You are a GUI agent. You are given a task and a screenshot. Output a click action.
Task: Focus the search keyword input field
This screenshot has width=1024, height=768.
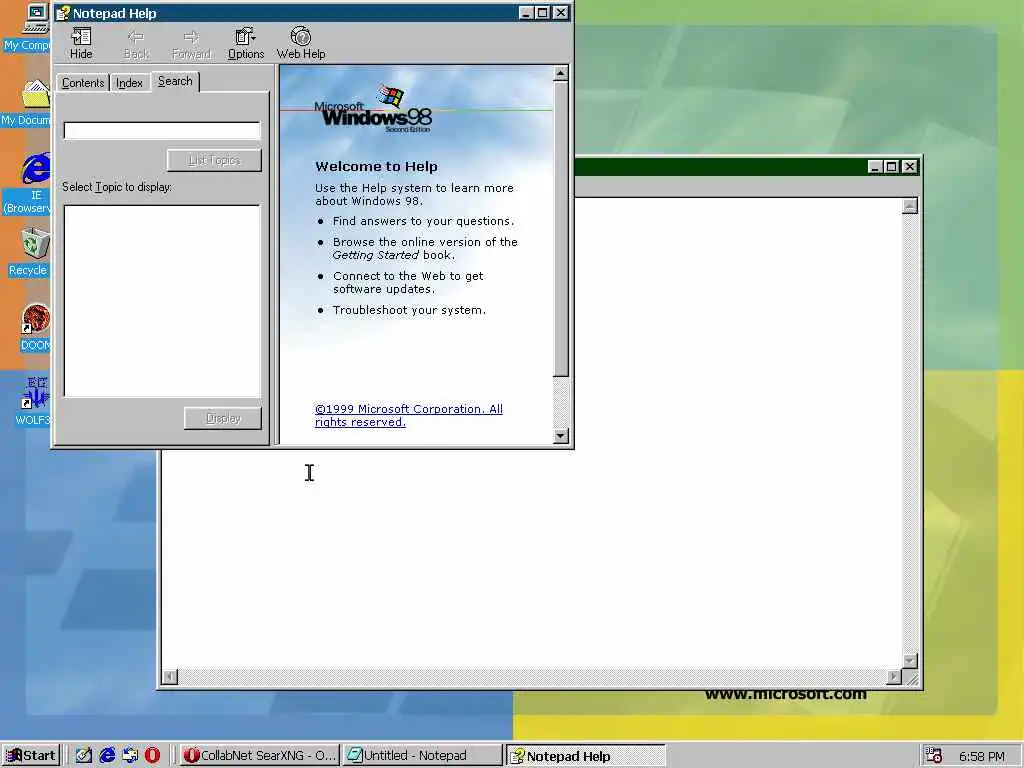[x=162, y=131]
